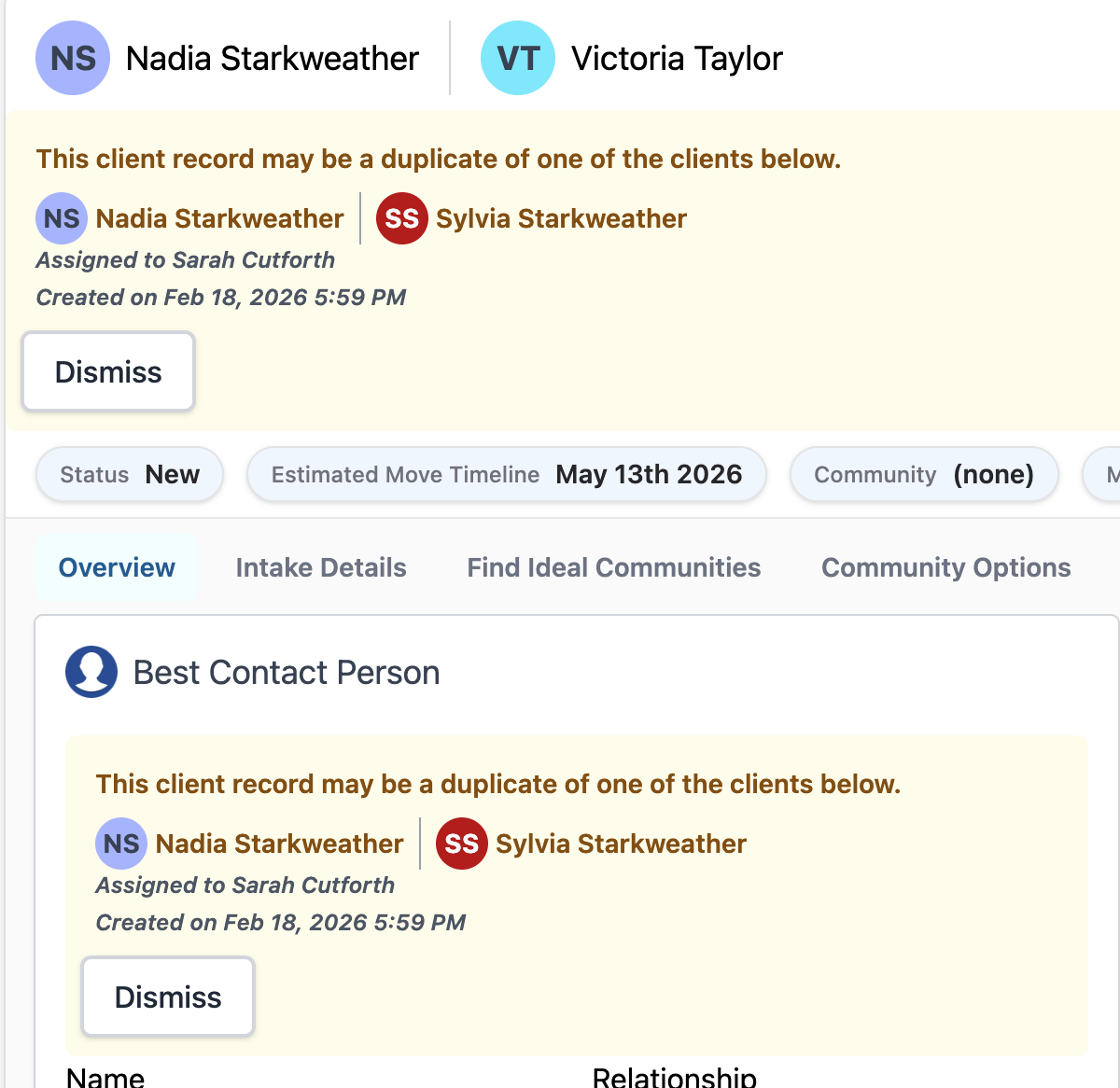Dismiss the duplicate warning in contact card

[168, 997]
